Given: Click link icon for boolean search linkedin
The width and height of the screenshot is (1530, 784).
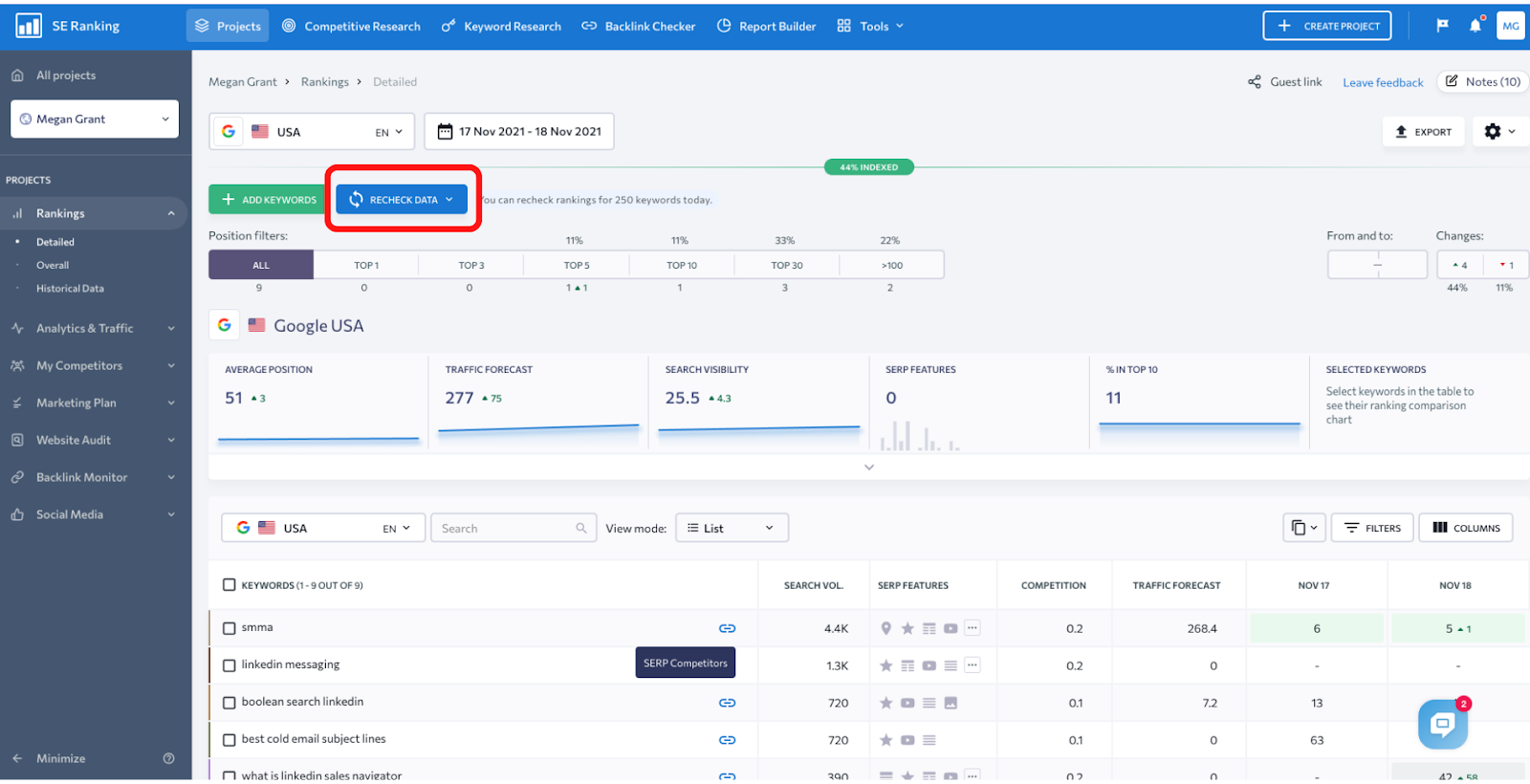Looking at the screenshot, I should [x=727, y=703].
